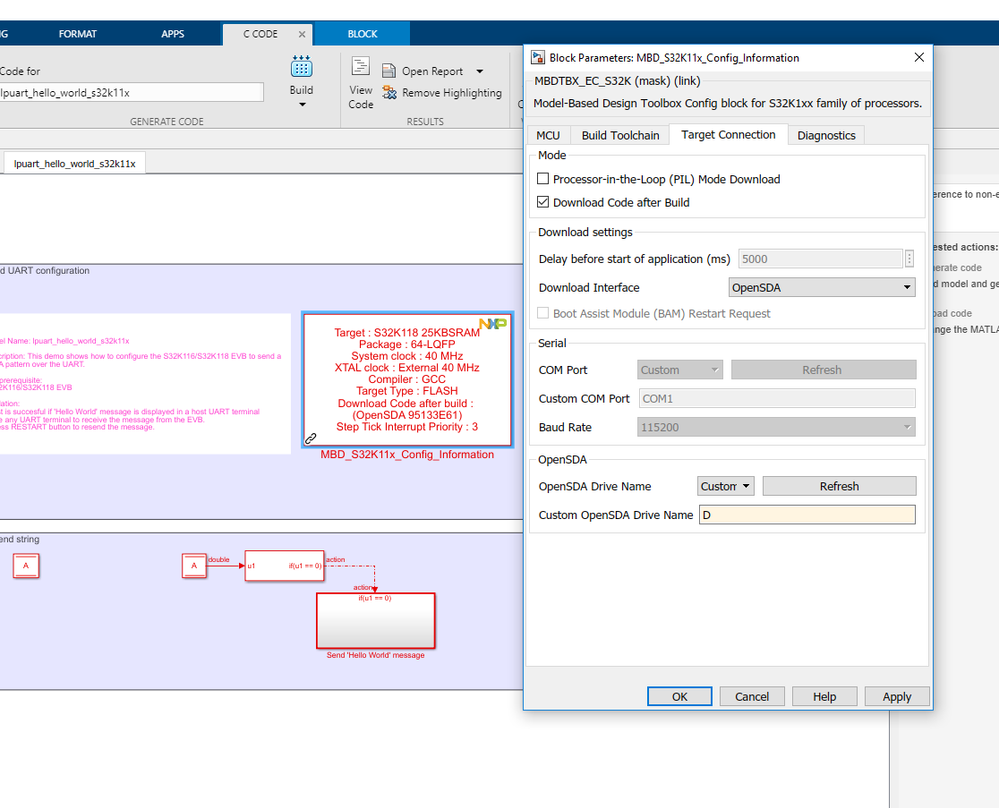Viewport: 999px width, 808px height.
Task: Open the Baud Rate dropdown
Action: point(776,427)
